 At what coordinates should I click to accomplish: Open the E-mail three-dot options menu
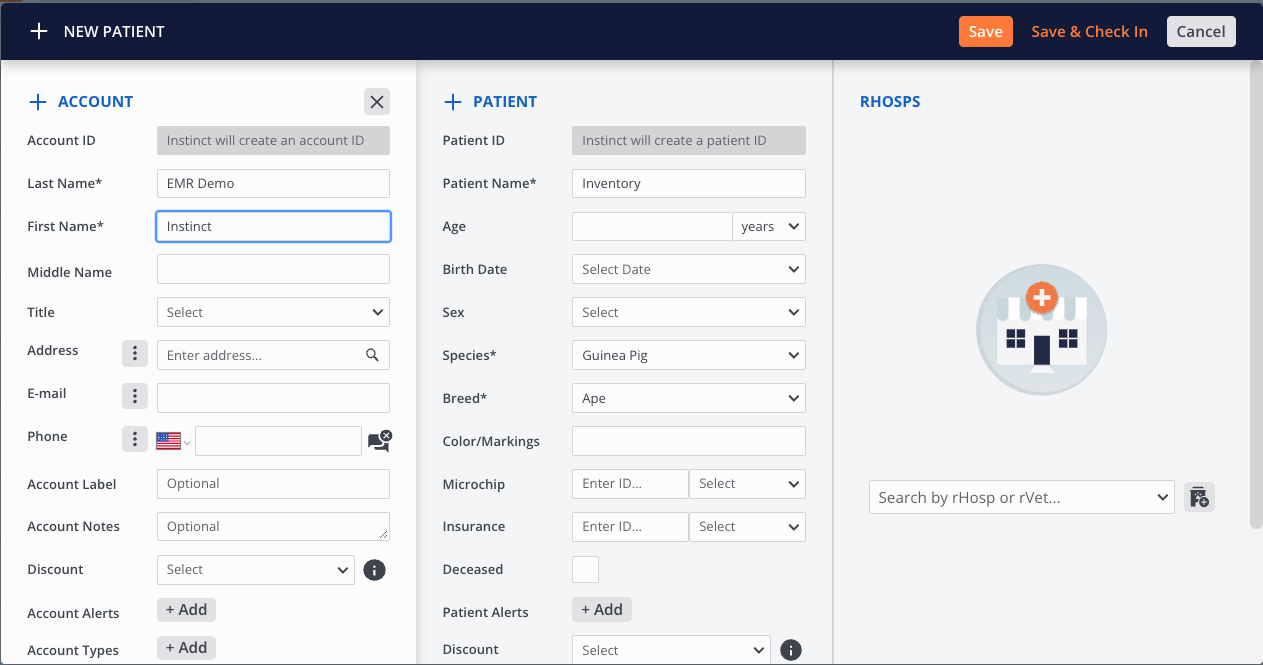[134, 396]
